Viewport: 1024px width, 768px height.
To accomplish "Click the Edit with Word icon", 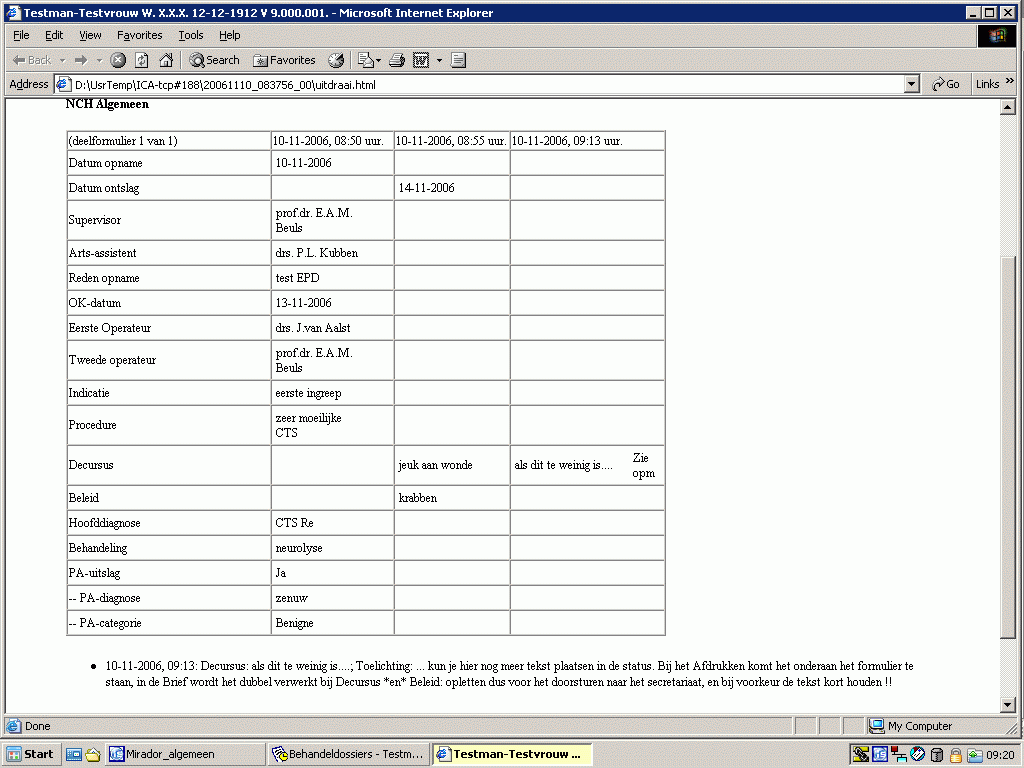I will [421, 60].
